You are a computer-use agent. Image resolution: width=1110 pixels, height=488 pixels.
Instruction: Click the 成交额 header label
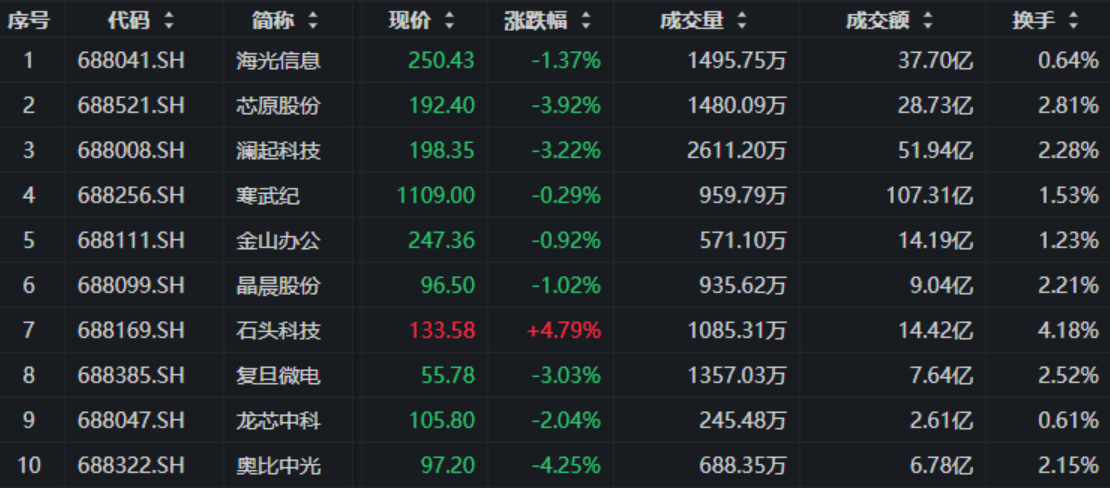click(877, 21)
